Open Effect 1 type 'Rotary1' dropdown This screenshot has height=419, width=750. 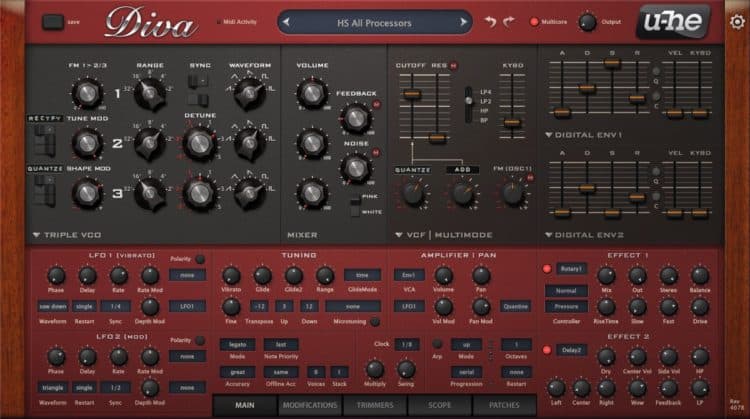(571, 269)
